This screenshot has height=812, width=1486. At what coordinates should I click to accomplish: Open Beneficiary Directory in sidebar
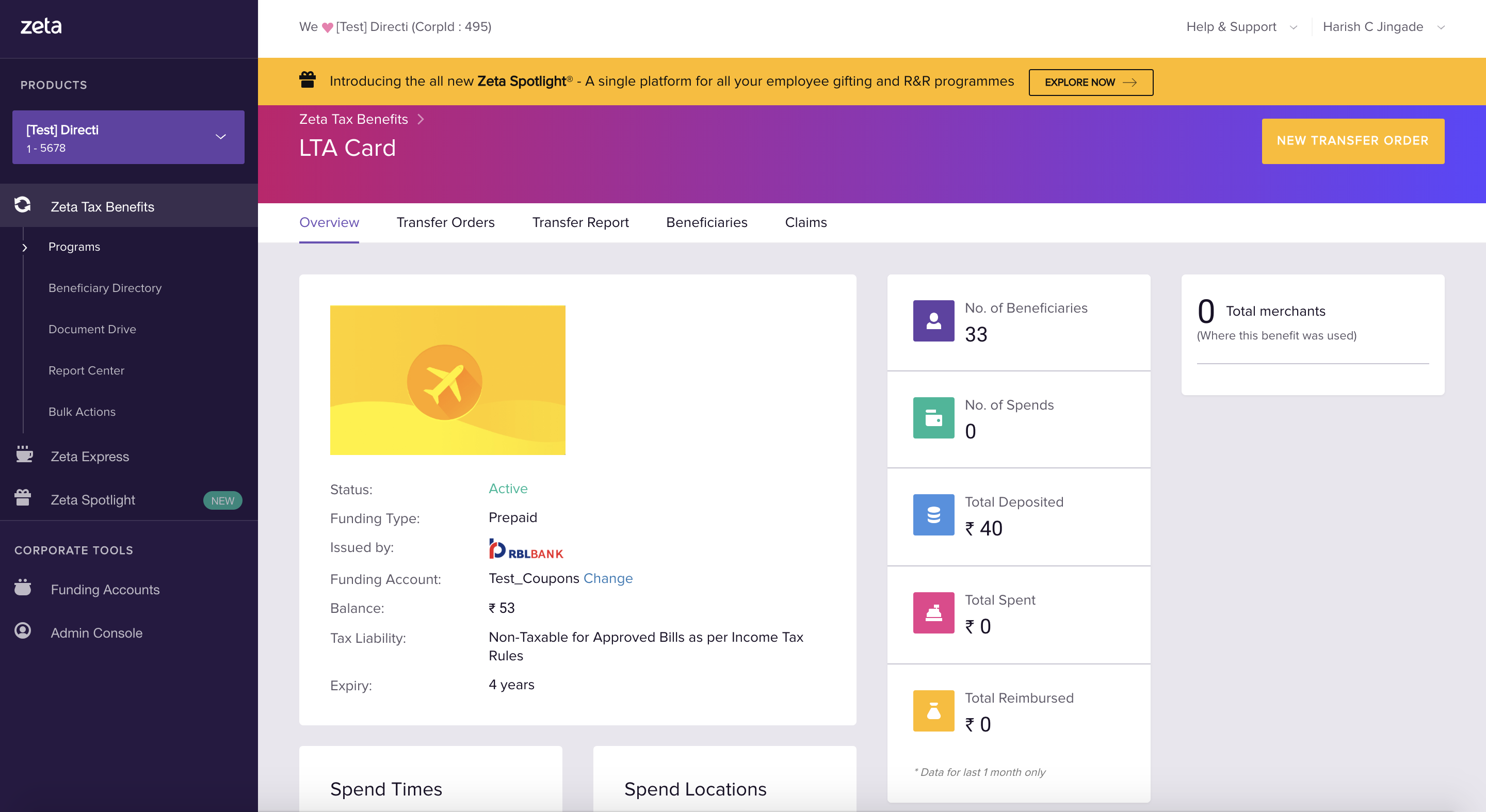105,288
